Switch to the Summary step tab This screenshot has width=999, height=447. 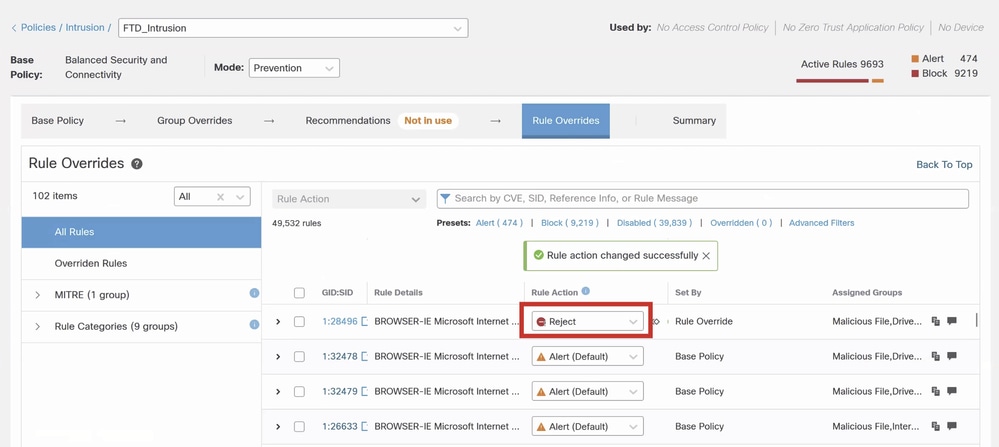coord(694,120)
